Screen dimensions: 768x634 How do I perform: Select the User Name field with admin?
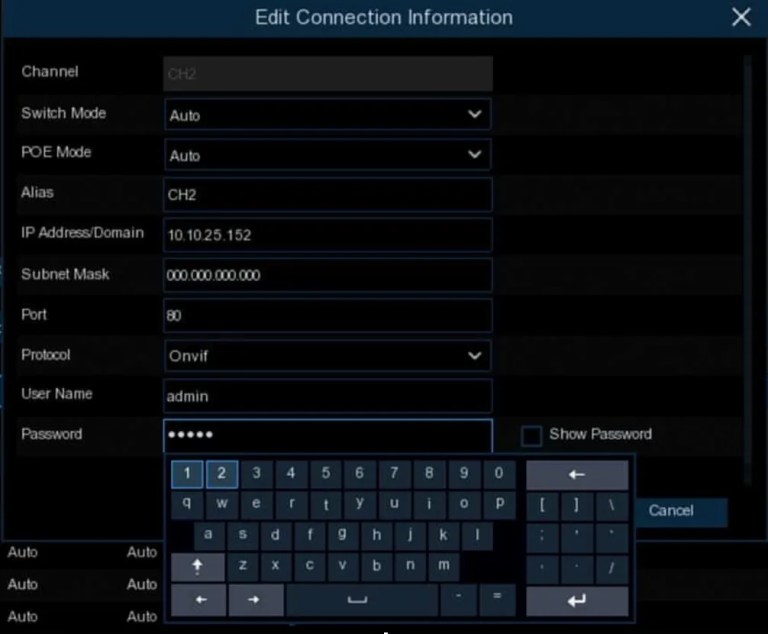point(327,395)
